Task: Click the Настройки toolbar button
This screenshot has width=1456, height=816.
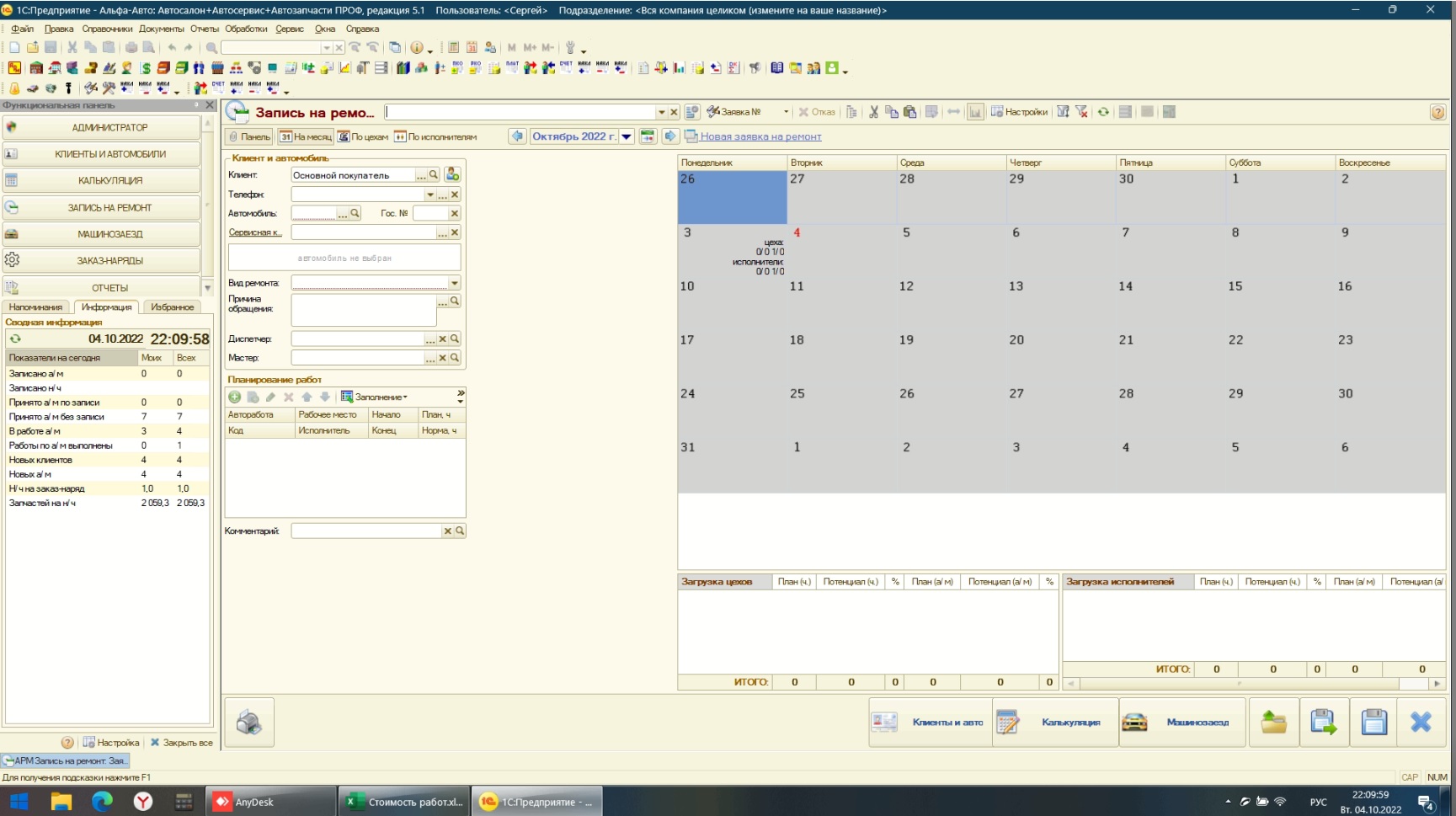Action: (1019, 112)
